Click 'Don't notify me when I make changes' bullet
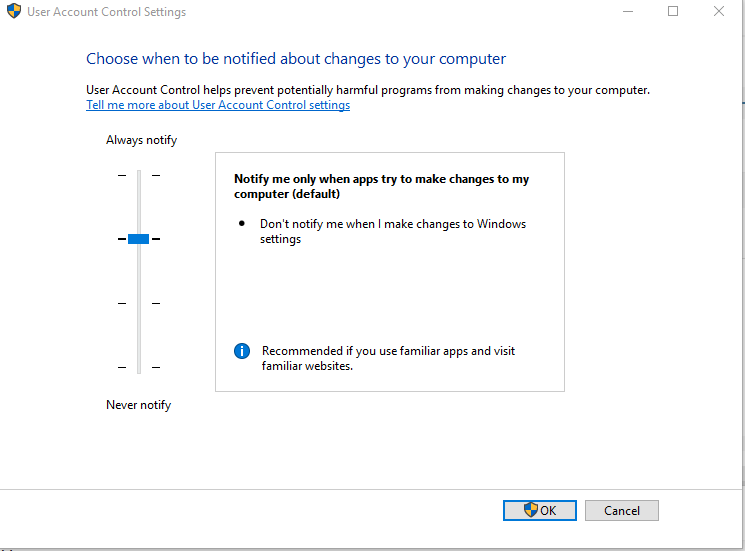The image size is (745, 551). (x=392, y=231)
